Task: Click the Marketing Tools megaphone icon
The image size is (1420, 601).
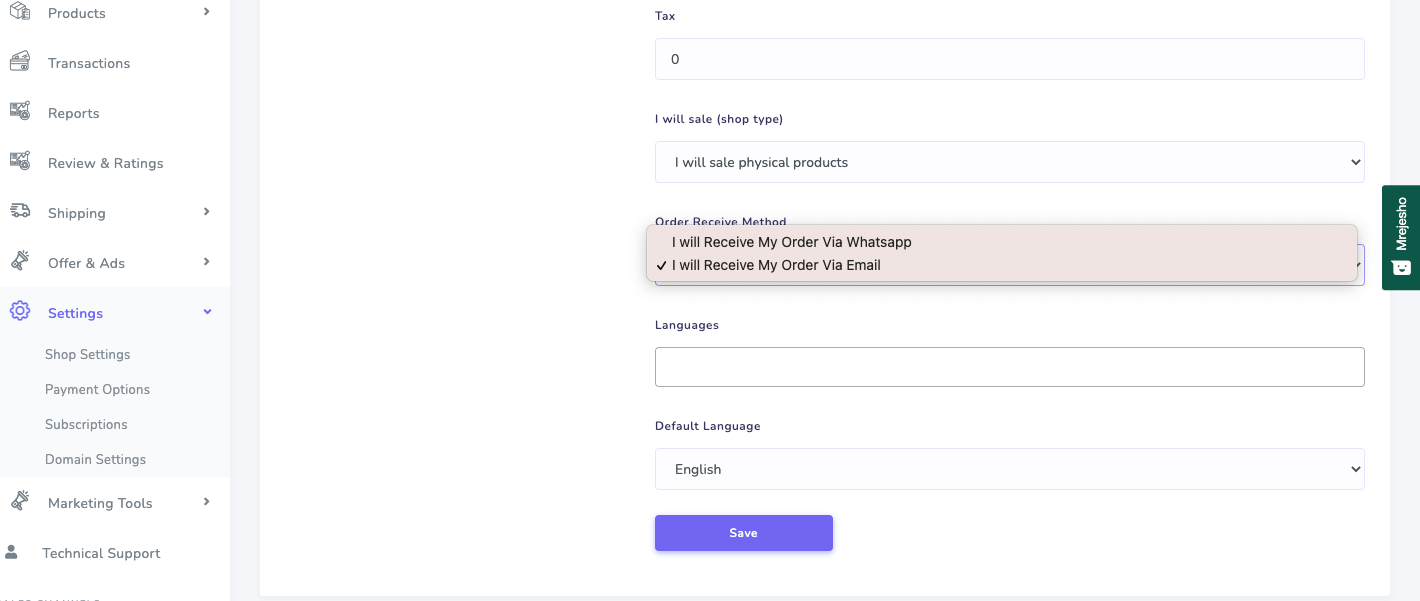Action: pos(19,502)
